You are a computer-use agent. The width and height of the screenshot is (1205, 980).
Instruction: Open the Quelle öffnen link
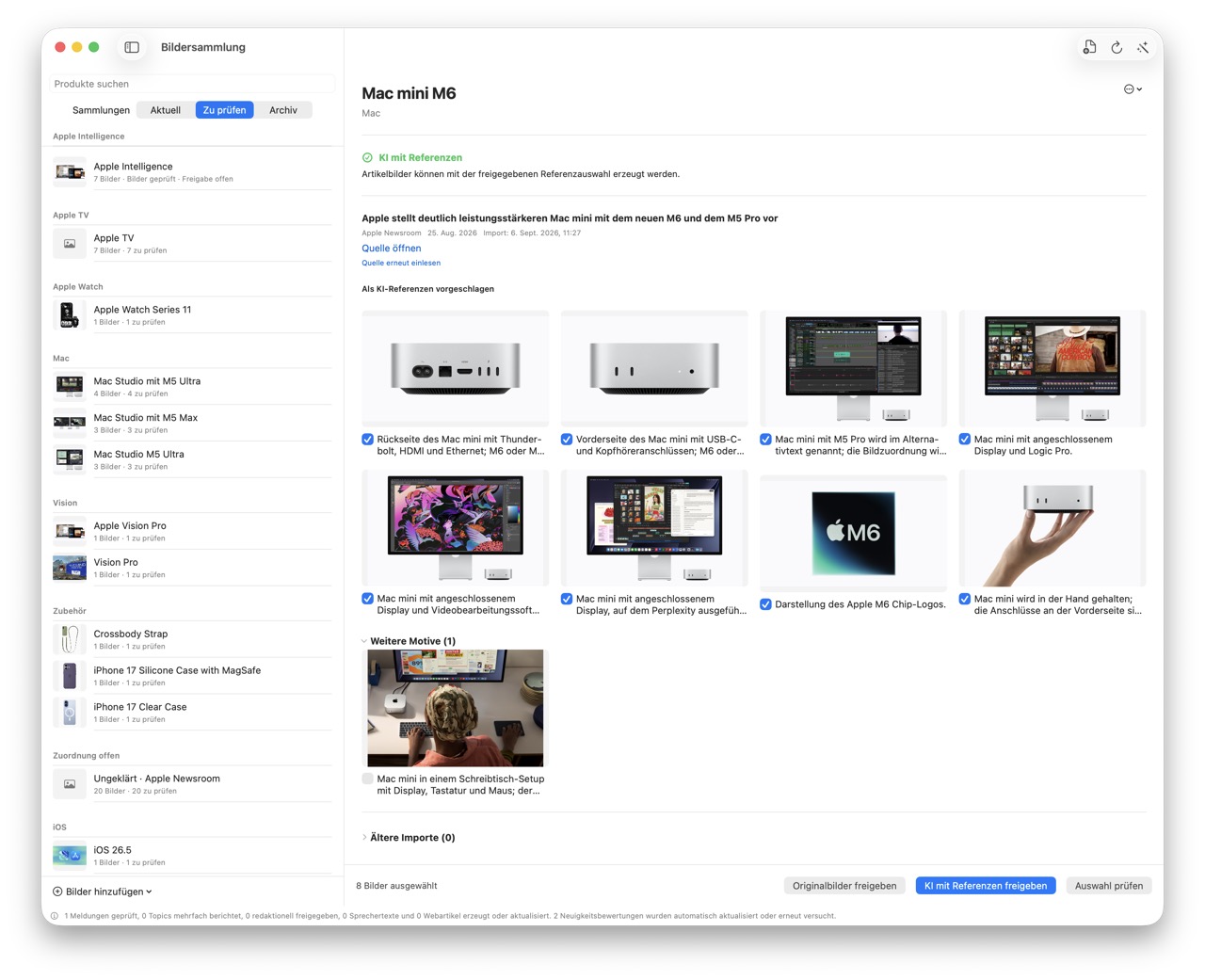point(392,249)
